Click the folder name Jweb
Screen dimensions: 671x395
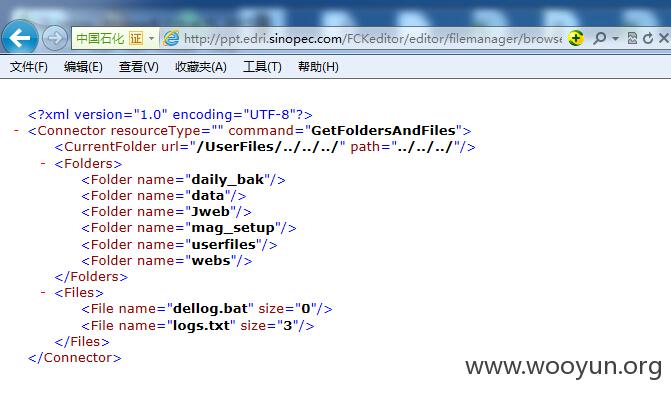(x=211, y=211)
